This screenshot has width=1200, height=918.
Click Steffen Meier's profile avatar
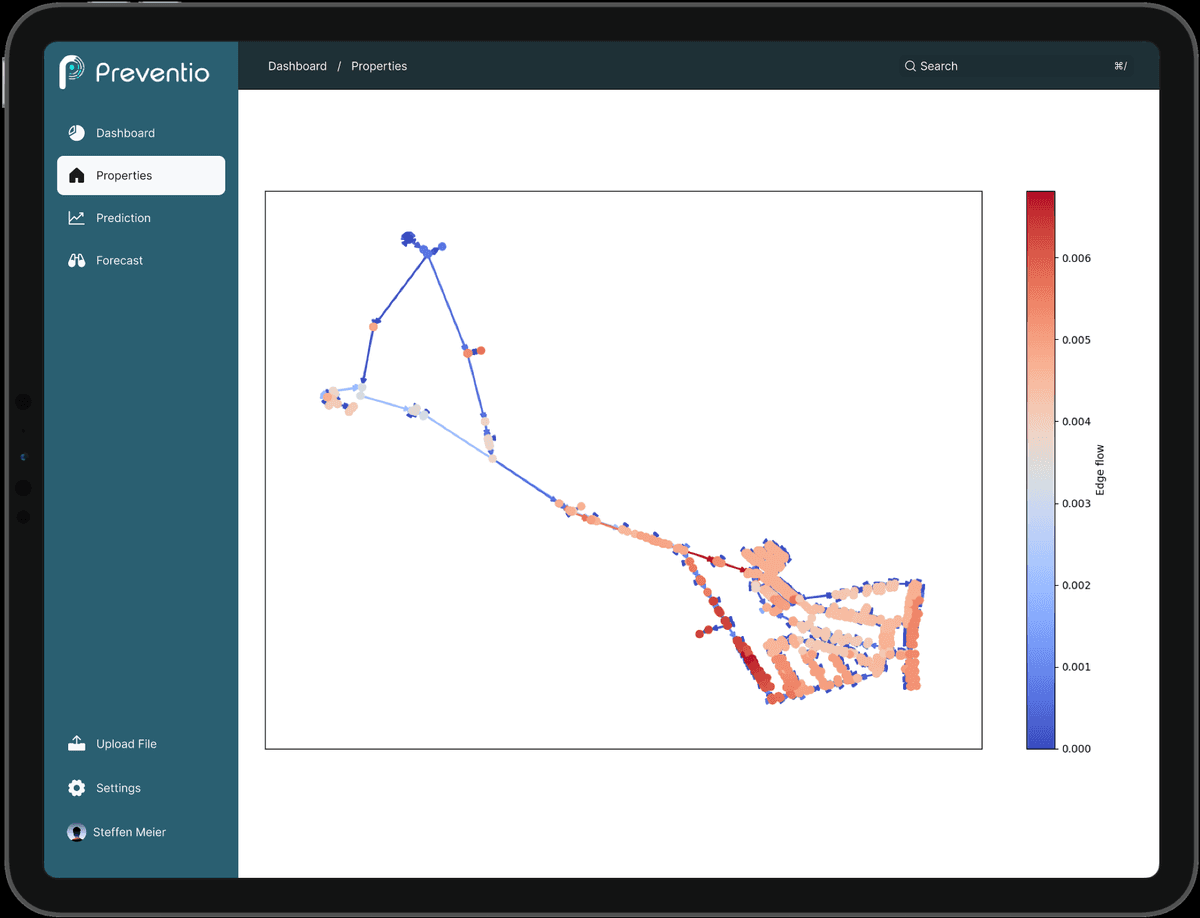click(76, 832)
